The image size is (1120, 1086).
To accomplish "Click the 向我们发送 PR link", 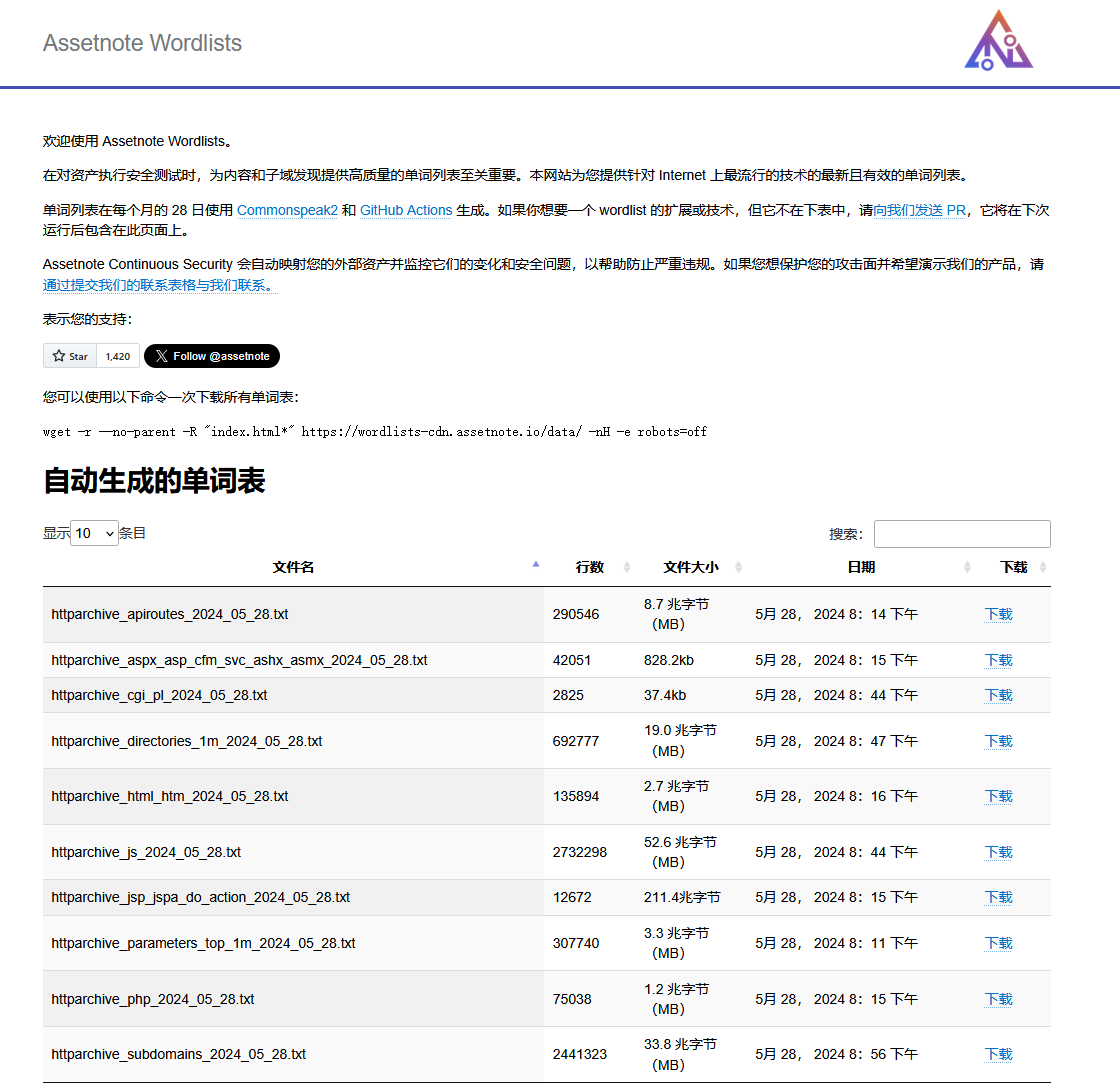I will coord(919,210).
